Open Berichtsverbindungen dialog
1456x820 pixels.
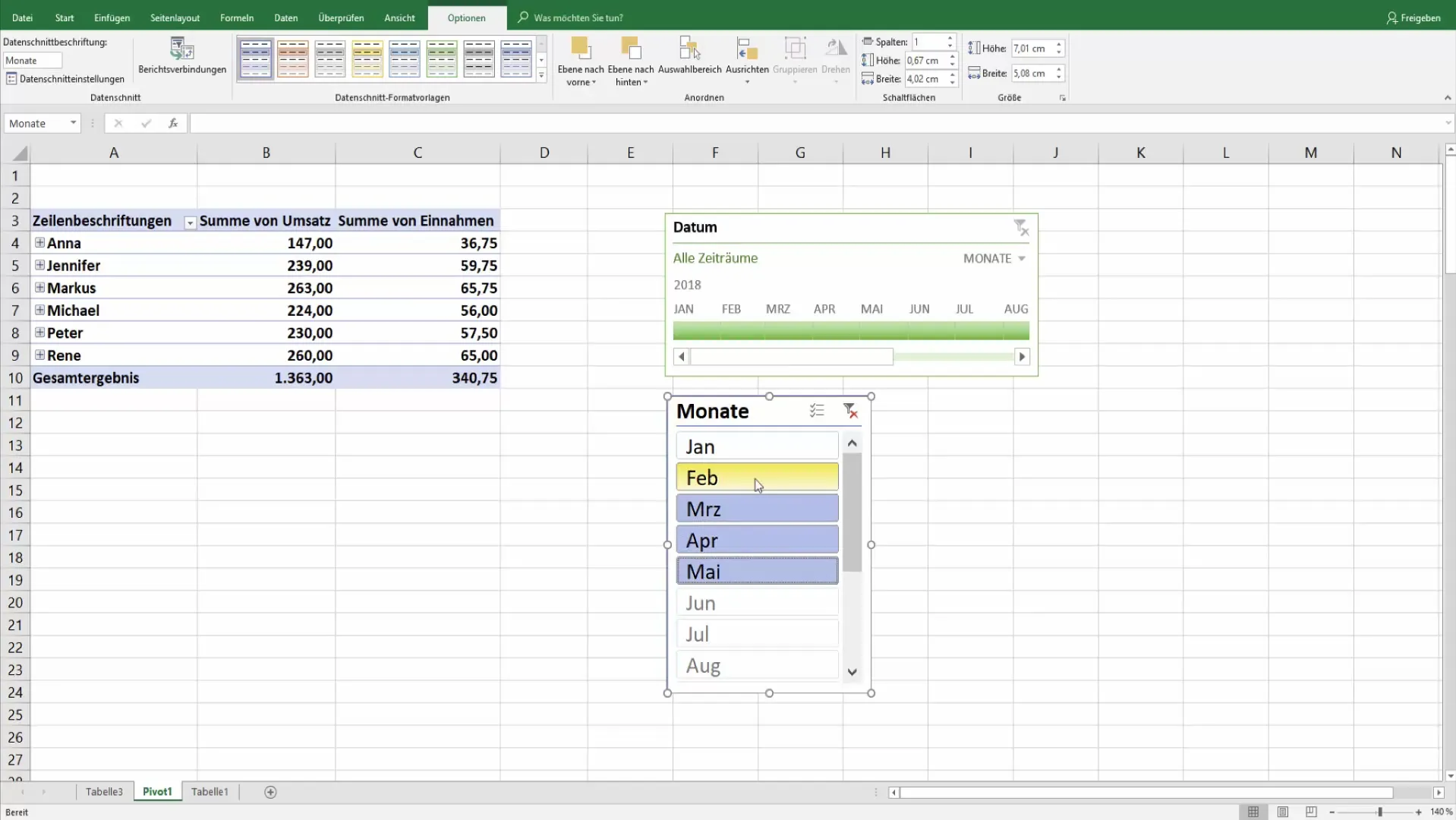click(x=182, y=57)
